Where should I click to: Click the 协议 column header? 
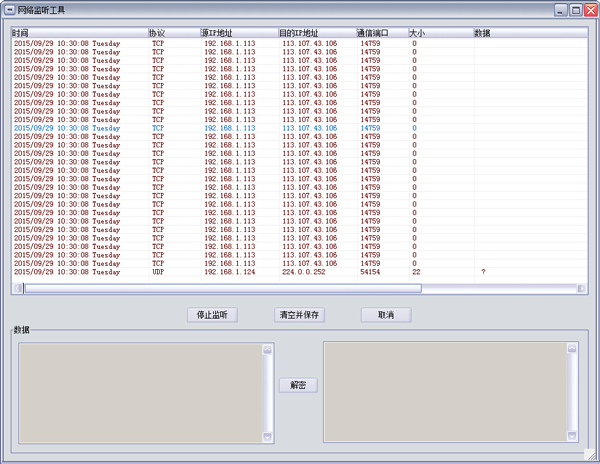[173, 33]
